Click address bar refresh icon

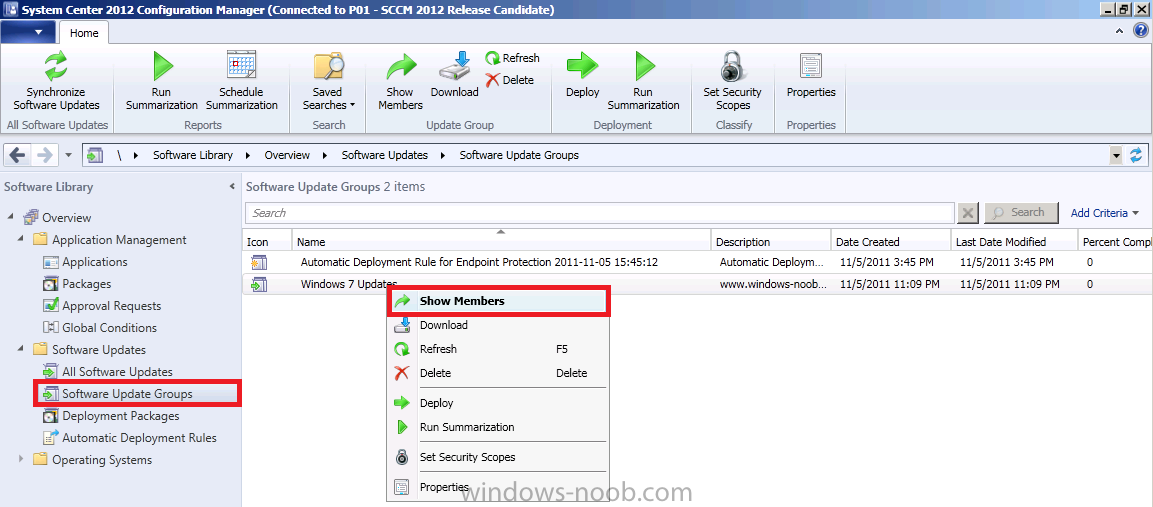1137,155
